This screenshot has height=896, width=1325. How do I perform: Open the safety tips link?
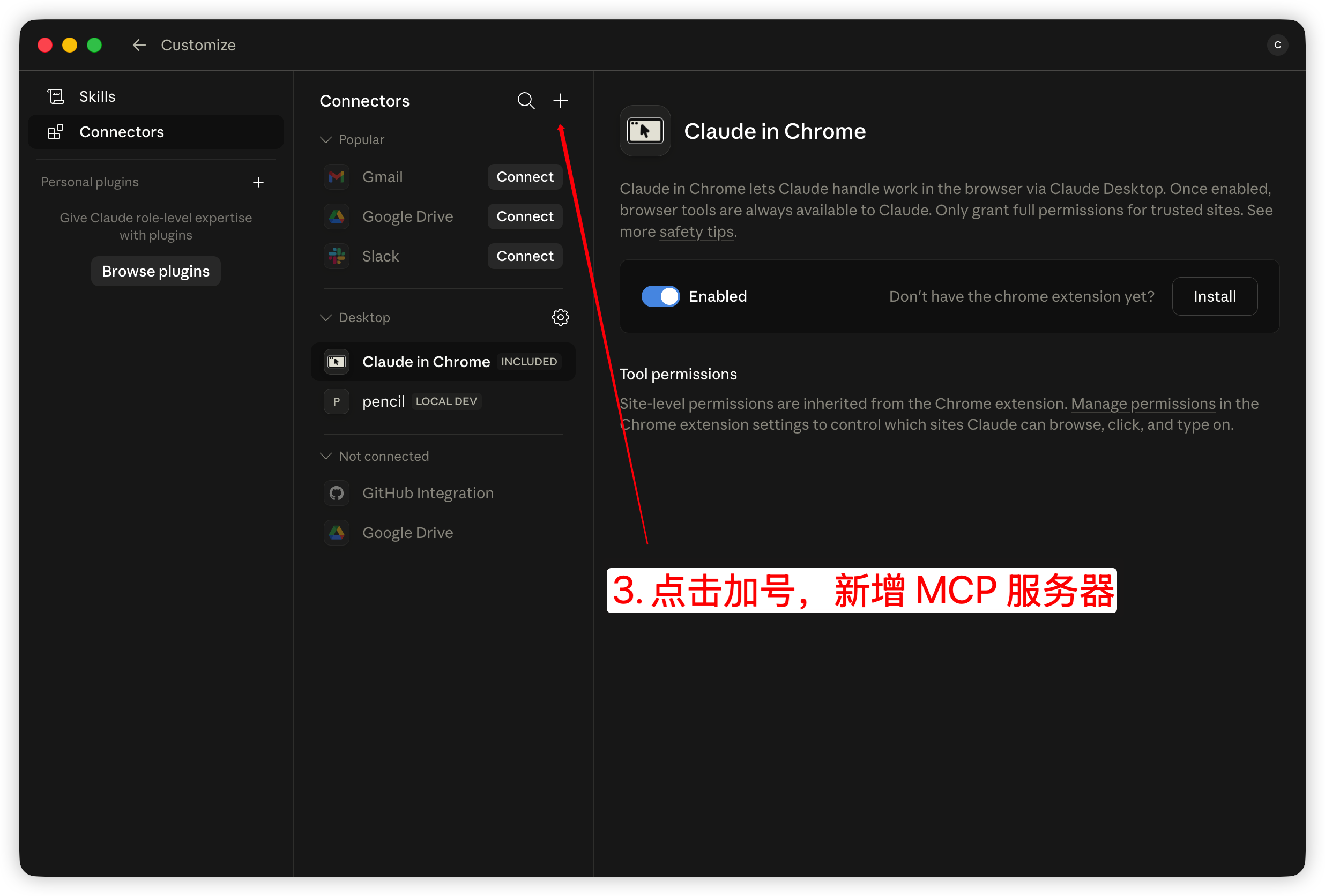click(x=696, y=232)
